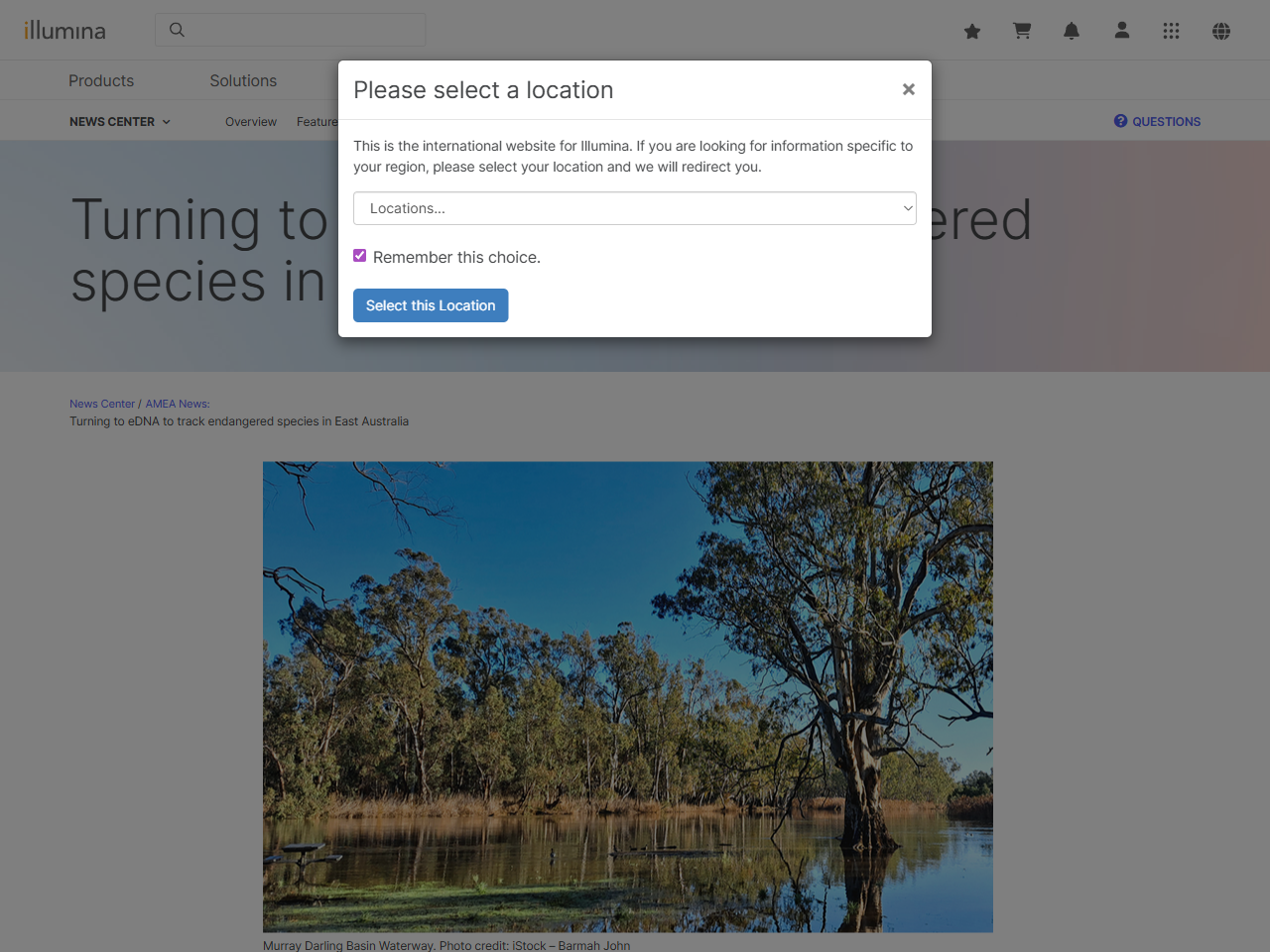Open the Locations combo box chevron
Viewport: 1270px width, 952px height.
coord(906,208)
